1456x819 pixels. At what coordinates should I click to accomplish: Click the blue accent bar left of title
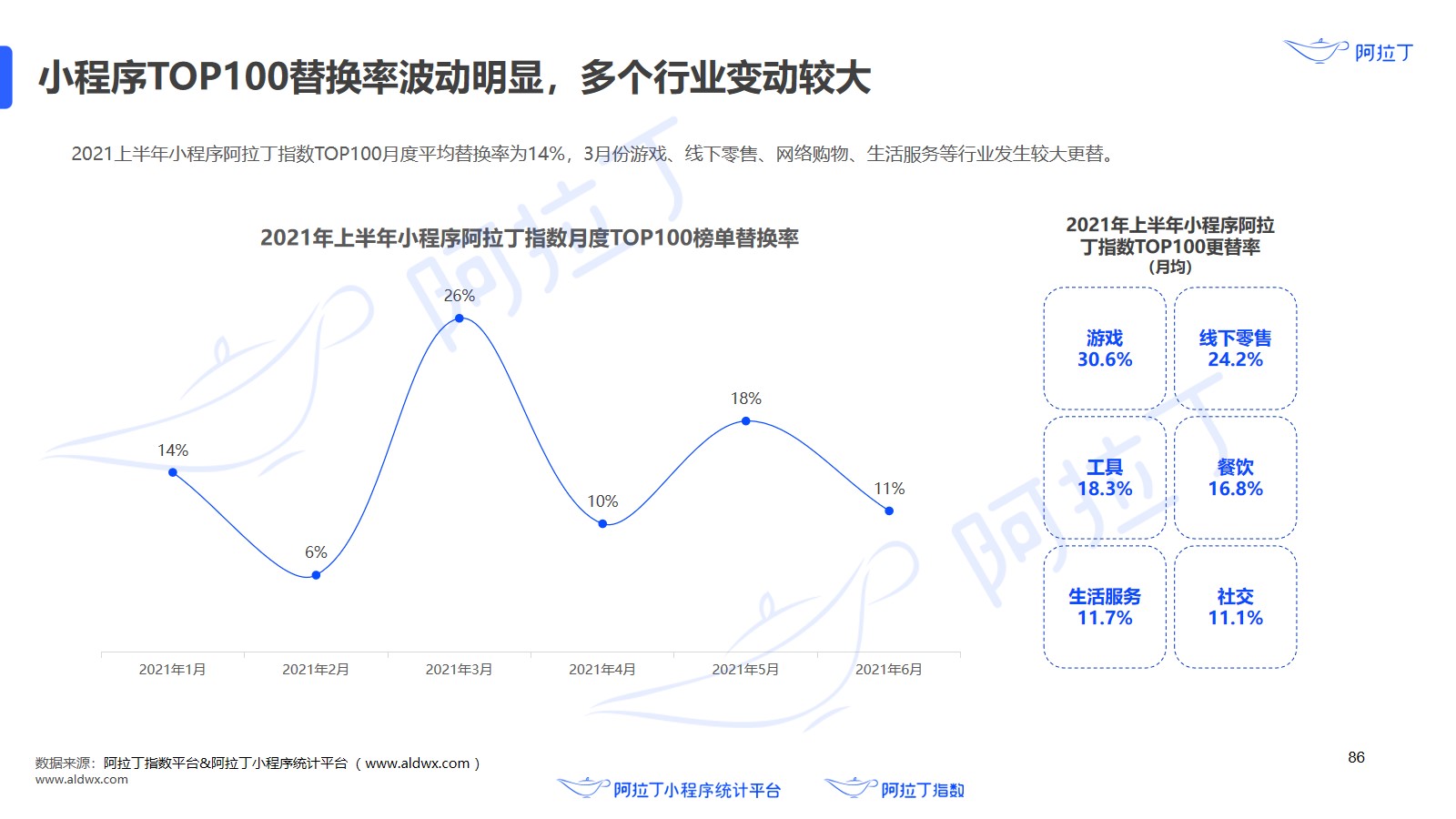click(x=5, y=77)
